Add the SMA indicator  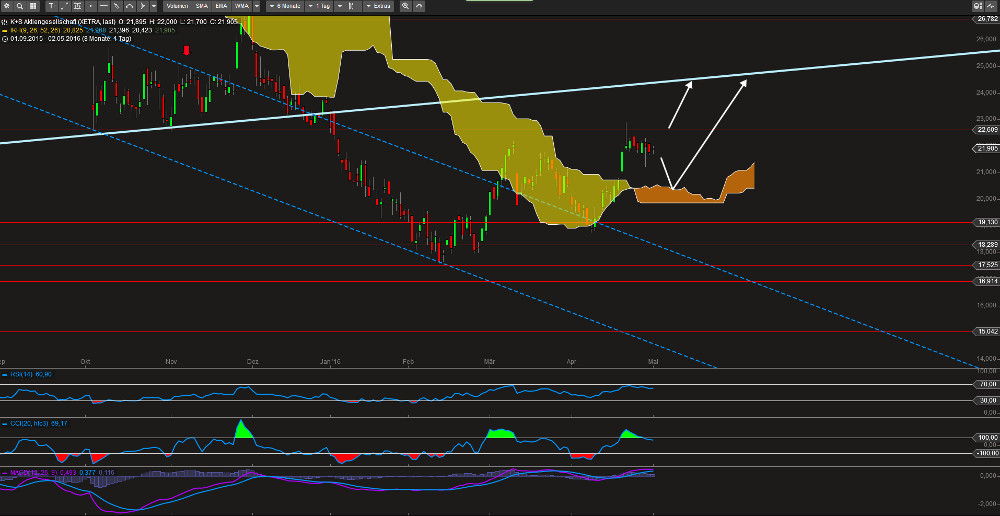point(202,6)
